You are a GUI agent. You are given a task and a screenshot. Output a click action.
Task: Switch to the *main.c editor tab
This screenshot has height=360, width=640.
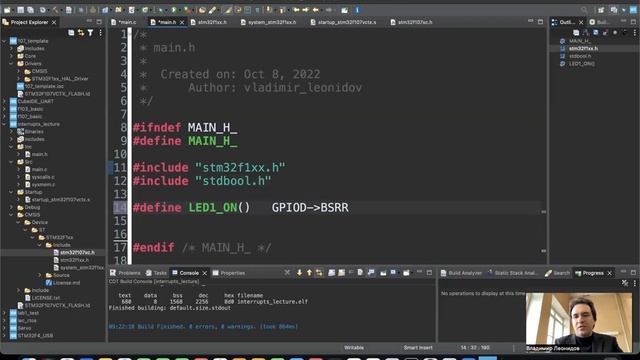(x=124, y=22)
